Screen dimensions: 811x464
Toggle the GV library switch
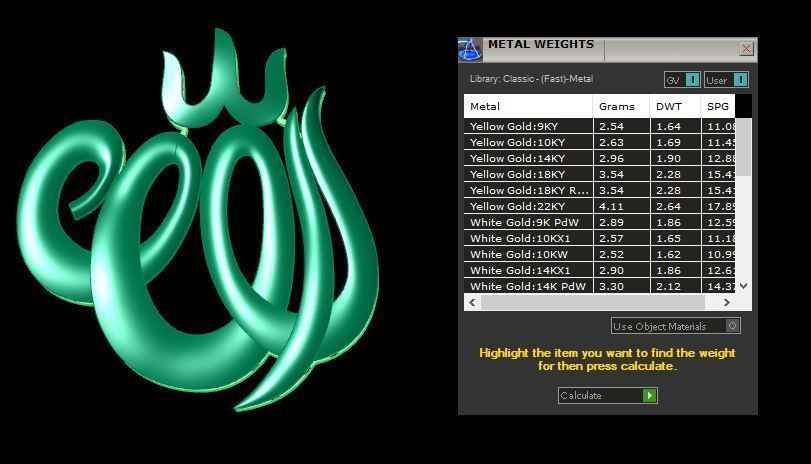coord(682,80)
